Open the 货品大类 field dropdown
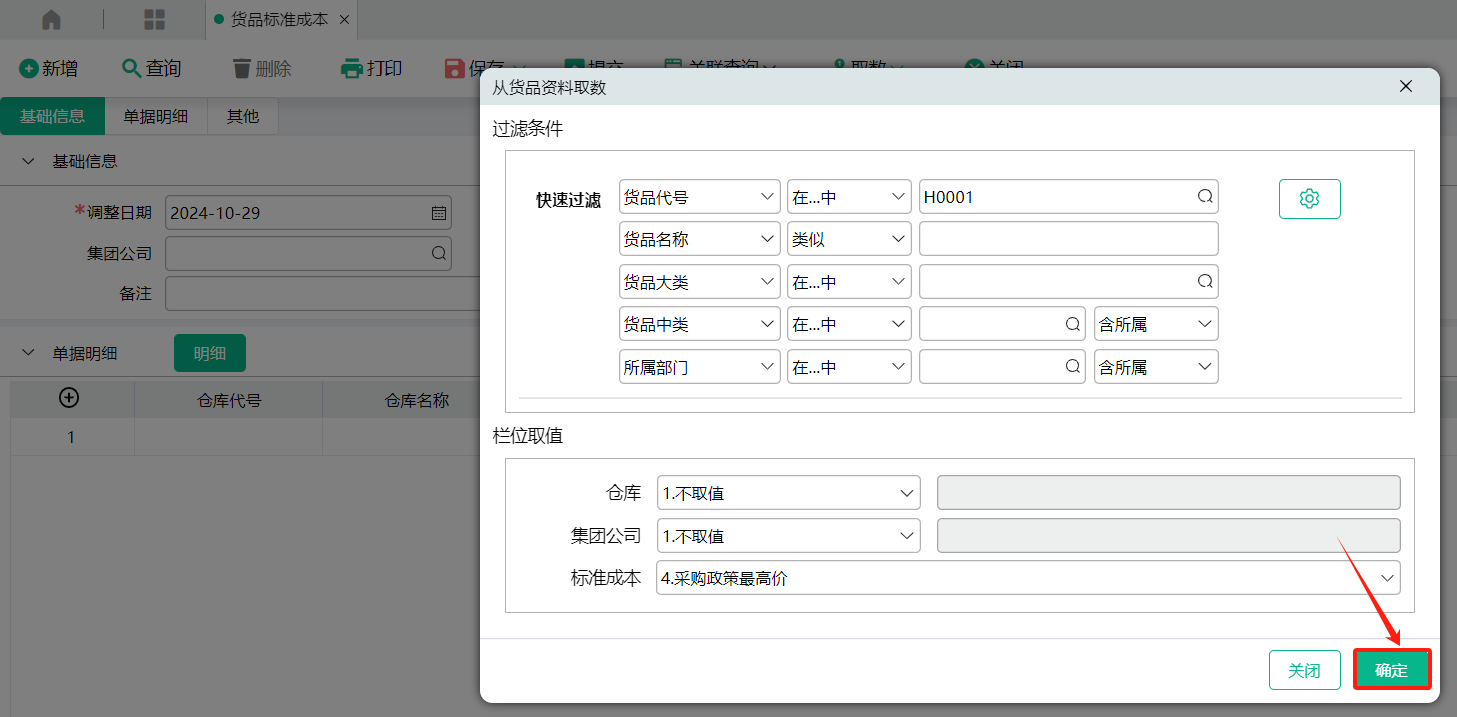The image size is (1457, 717). [699, 282]
